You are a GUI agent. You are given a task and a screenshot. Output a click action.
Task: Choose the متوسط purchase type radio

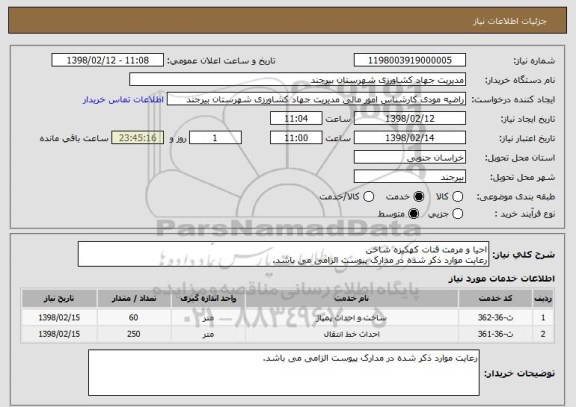point(414,214)
